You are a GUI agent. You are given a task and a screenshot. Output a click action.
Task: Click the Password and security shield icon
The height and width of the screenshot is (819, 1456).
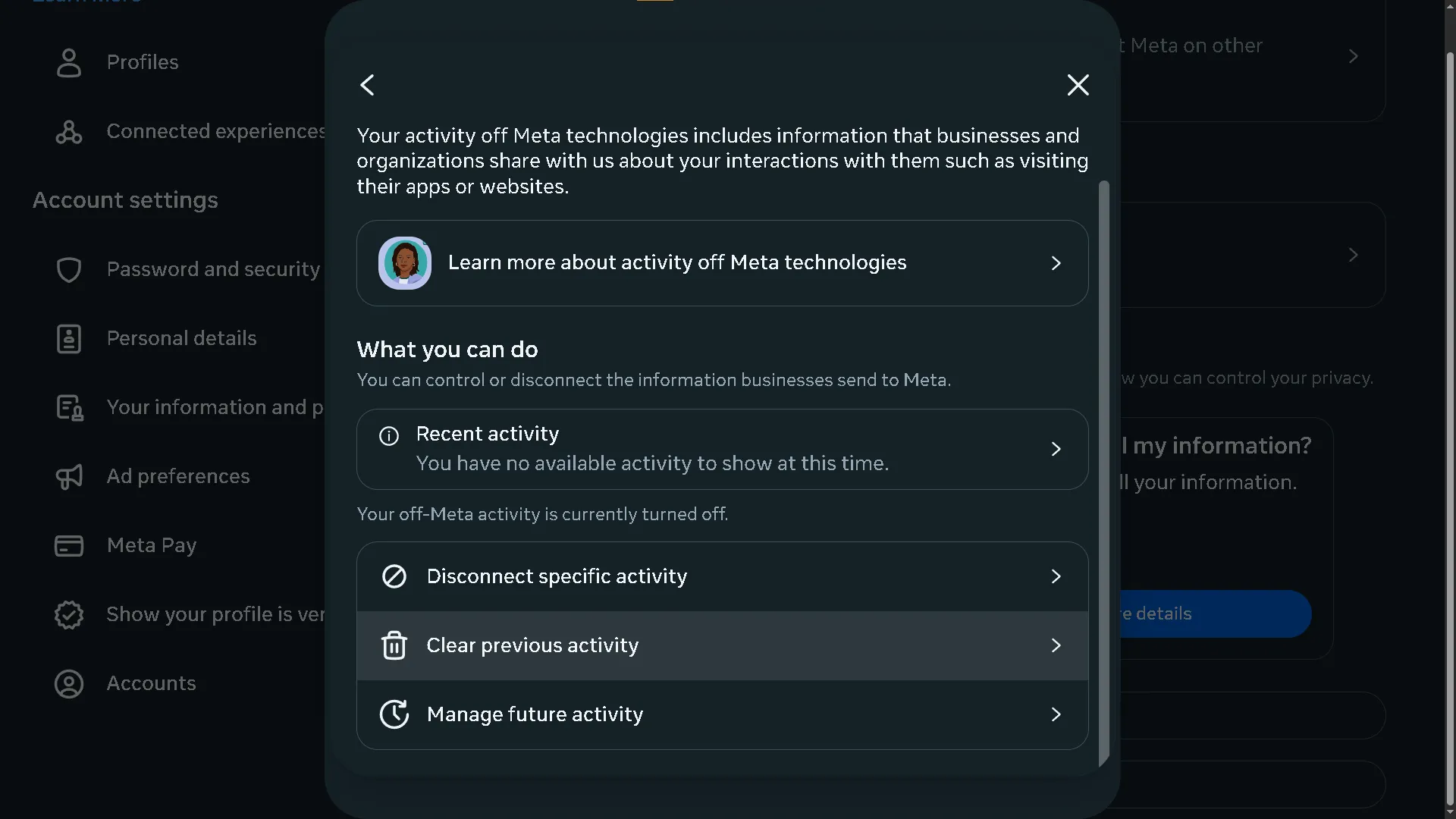[69, 269]
